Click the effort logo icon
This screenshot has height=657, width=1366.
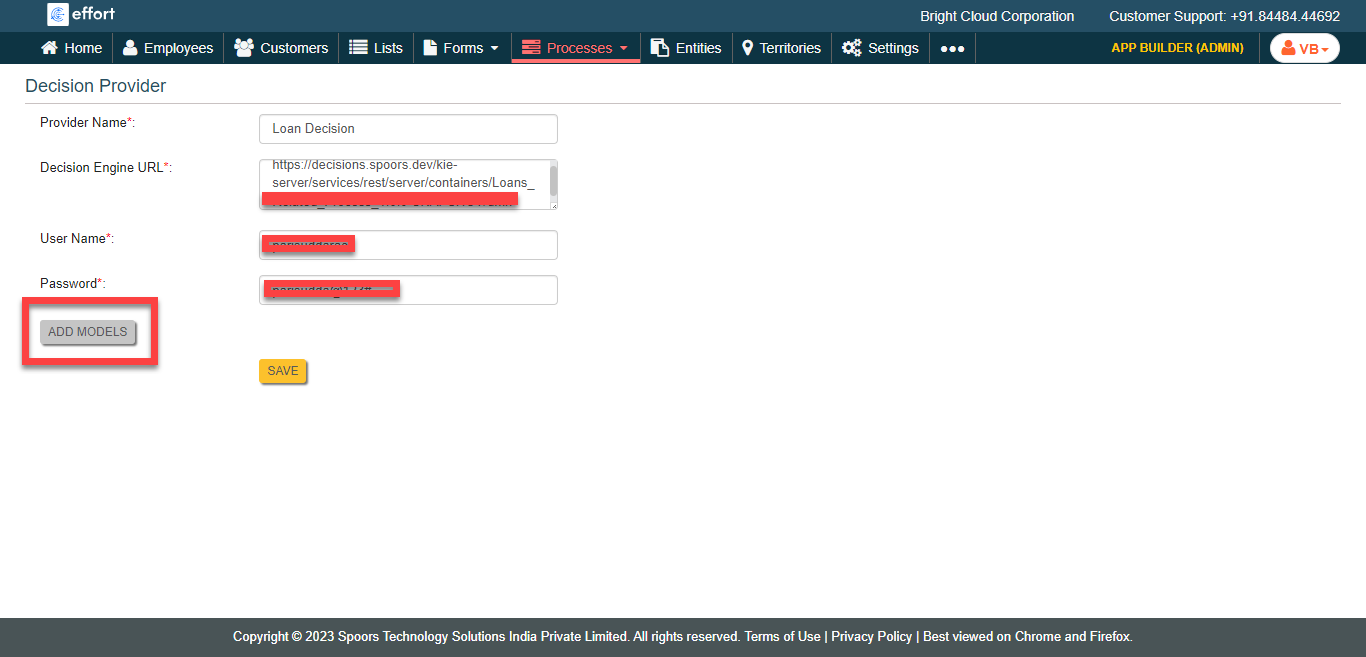[x=58, y=15]
